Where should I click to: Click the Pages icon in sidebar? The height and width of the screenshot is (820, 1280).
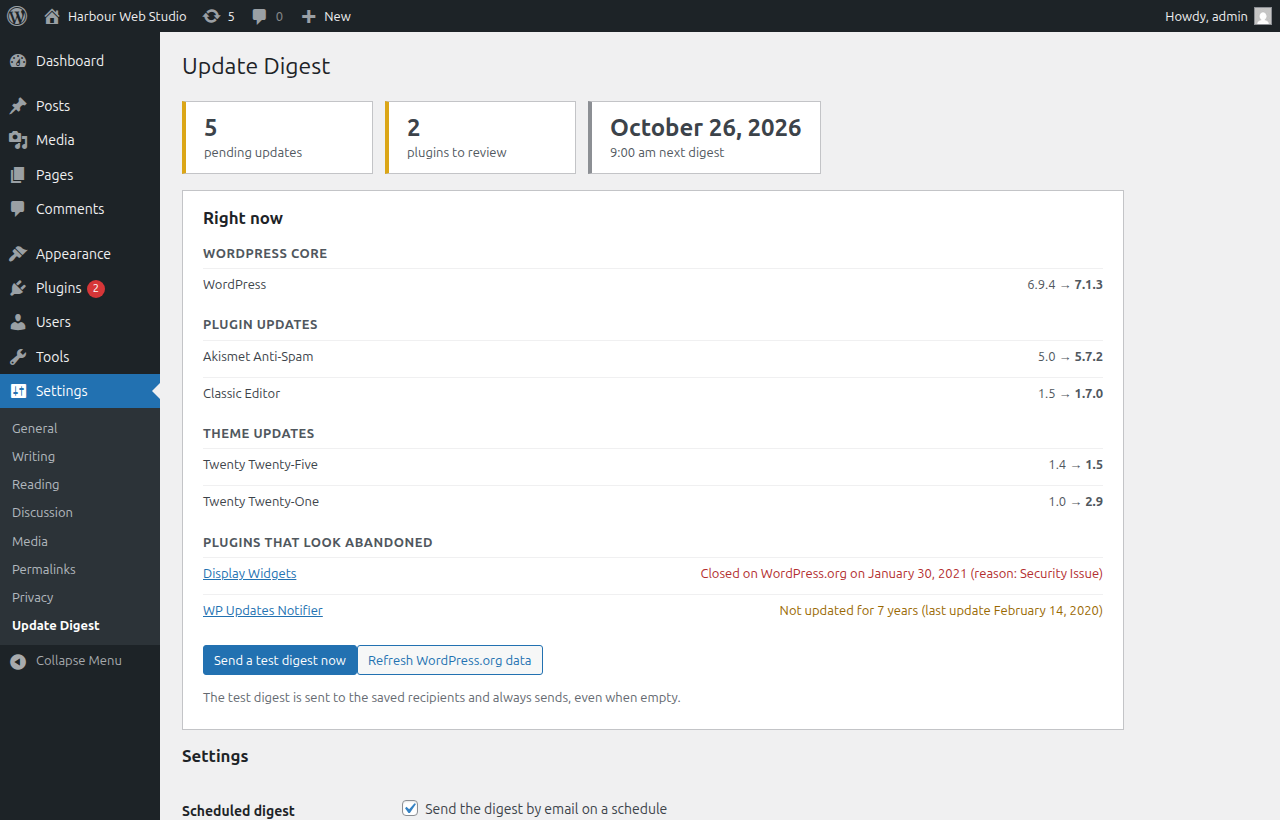click(18, 175)
